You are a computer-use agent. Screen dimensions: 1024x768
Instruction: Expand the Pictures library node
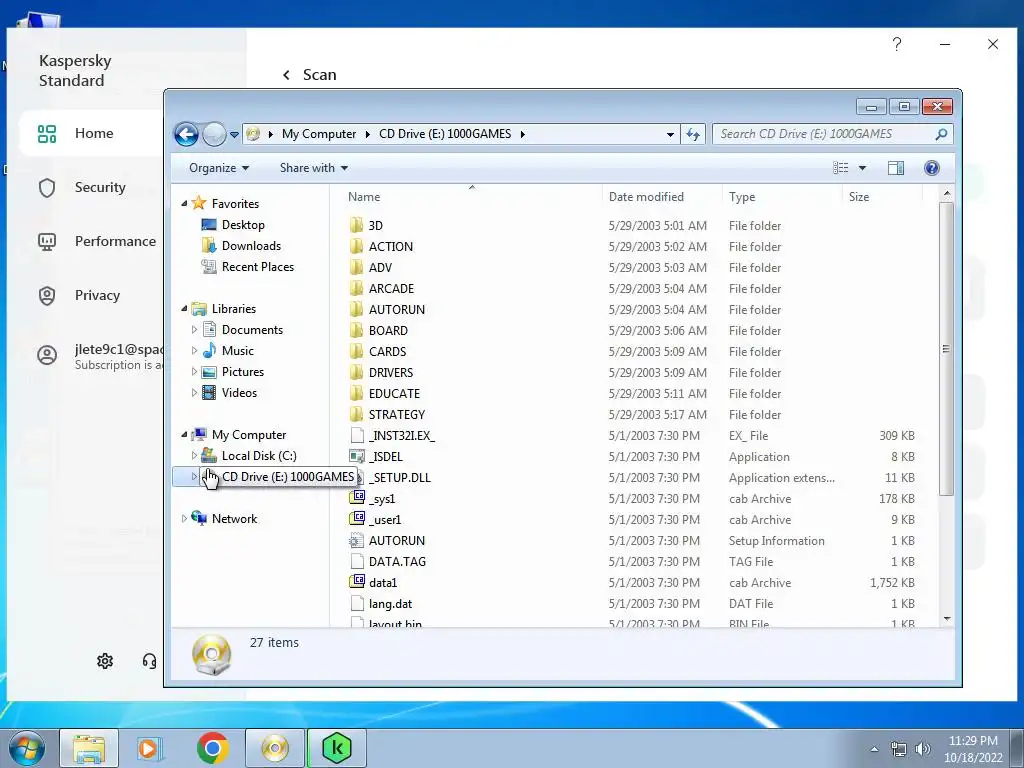click(x=194, y=372)
